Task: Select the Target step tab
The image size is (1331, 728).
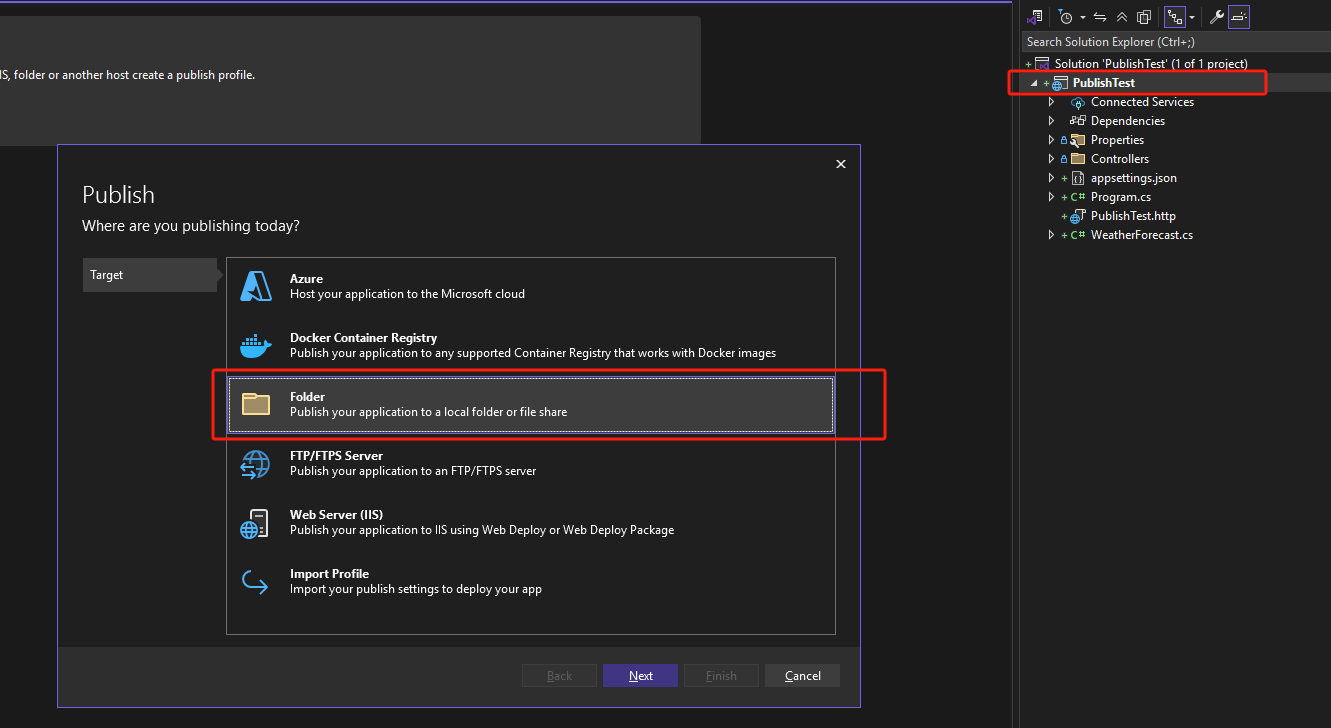Action: point(150,275)
